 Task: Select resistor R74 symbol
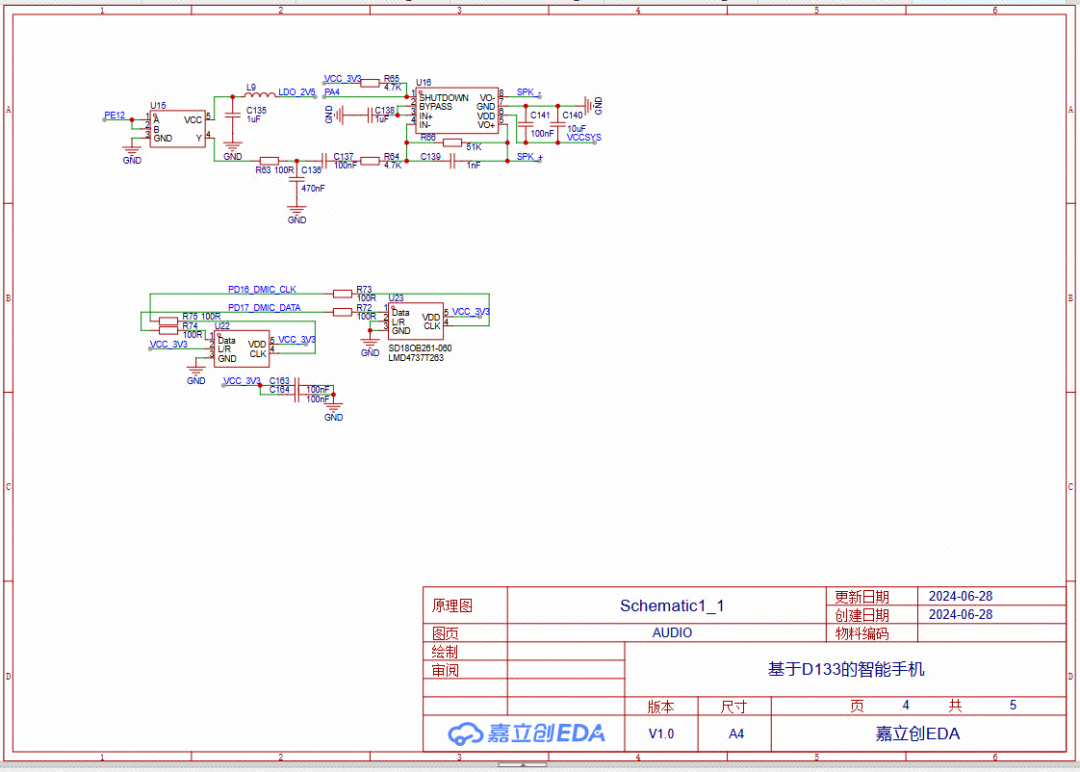point(169,331)
